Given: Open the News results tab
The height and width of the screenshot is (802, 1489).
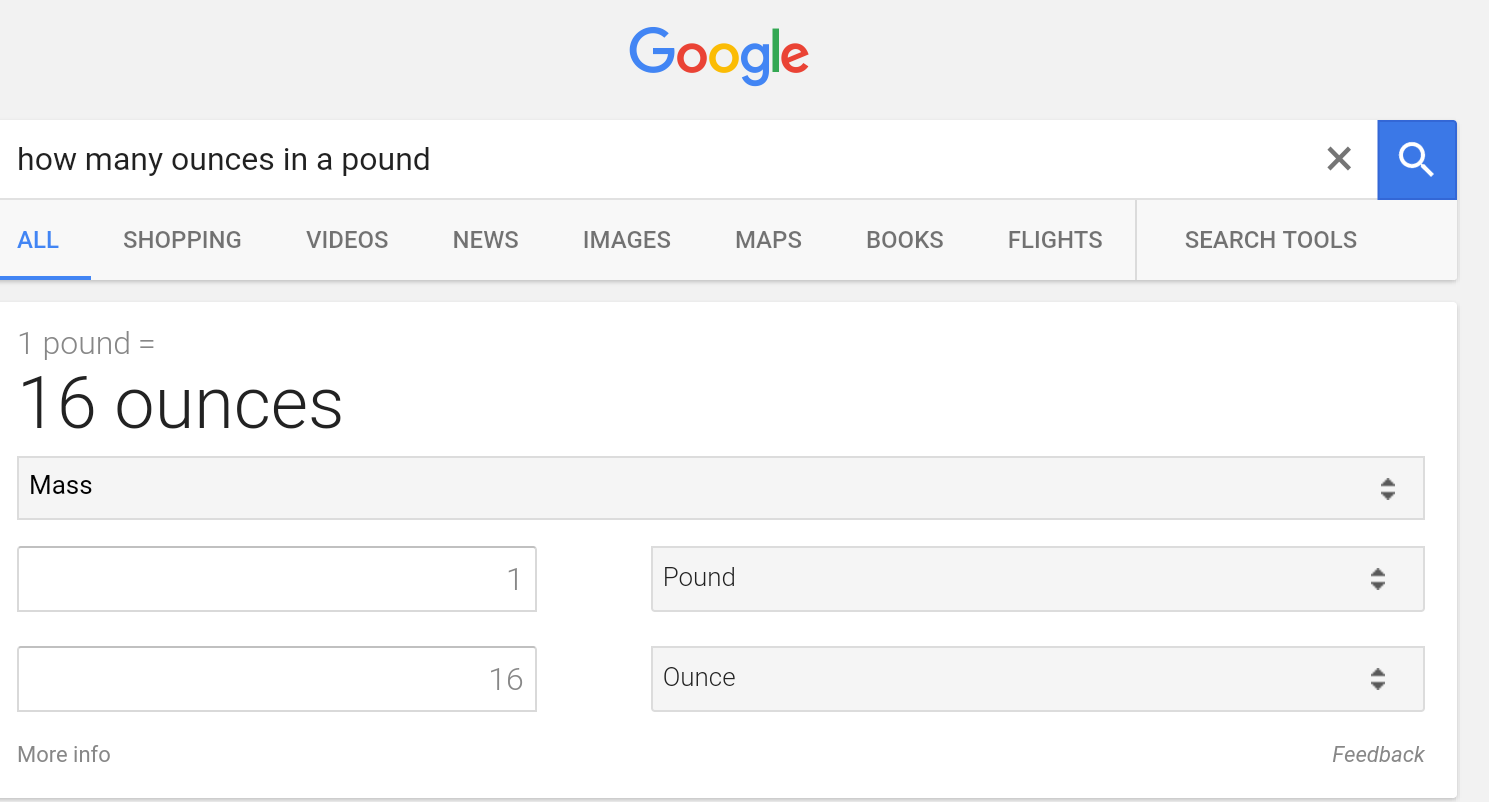Looking at the screenshot, I should point(485,240).
